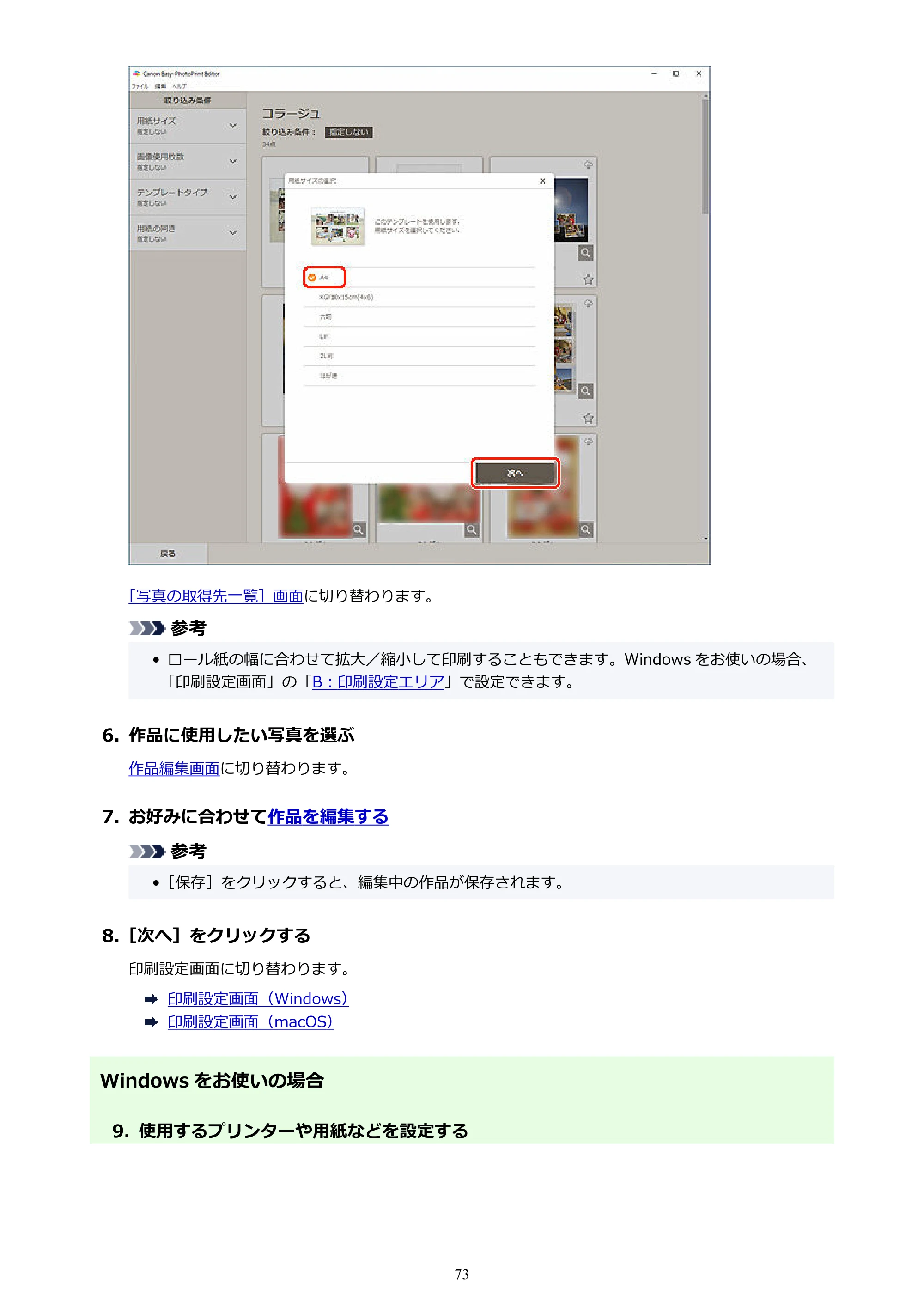Click the template preview thumbnail in the dialog
This screenshot has width=924, height=1307.
click(338, 226)
